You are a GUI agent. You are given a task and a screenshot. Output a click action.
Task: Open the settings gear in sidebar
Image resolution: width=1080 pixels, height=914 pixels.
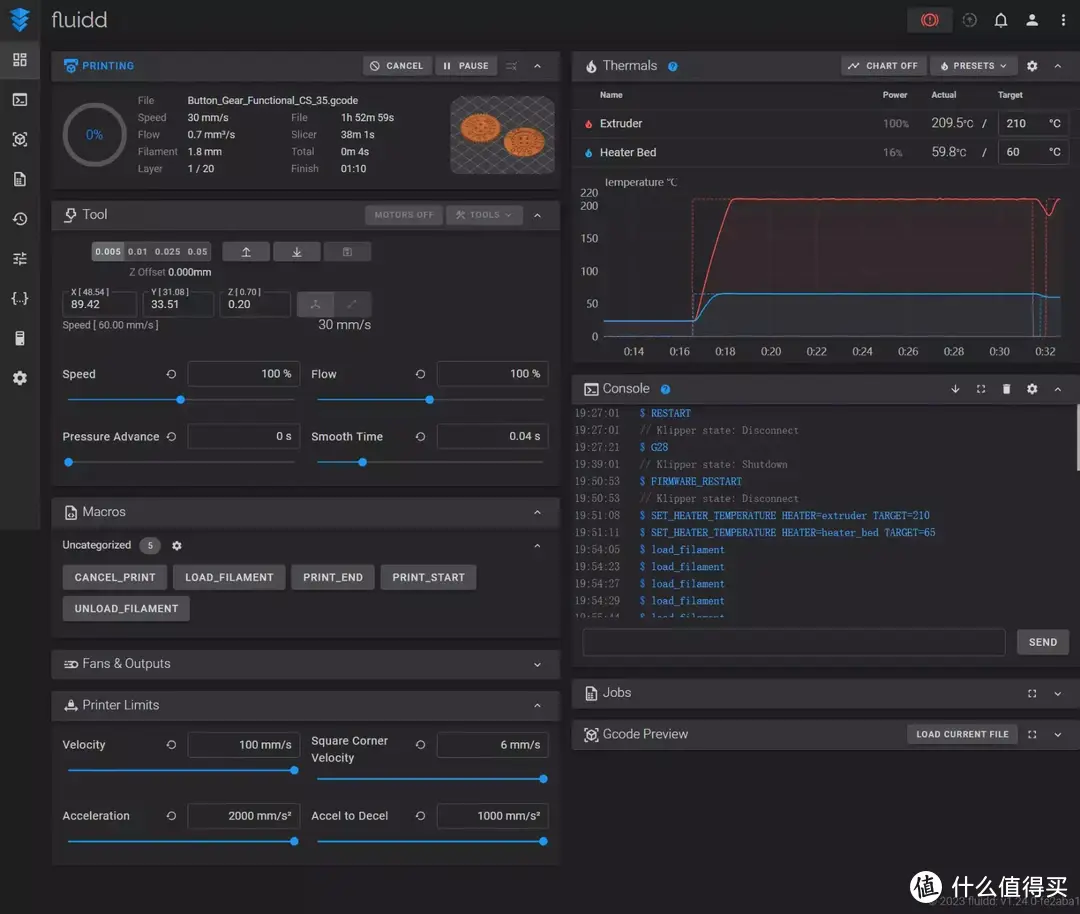coord(20,379)
